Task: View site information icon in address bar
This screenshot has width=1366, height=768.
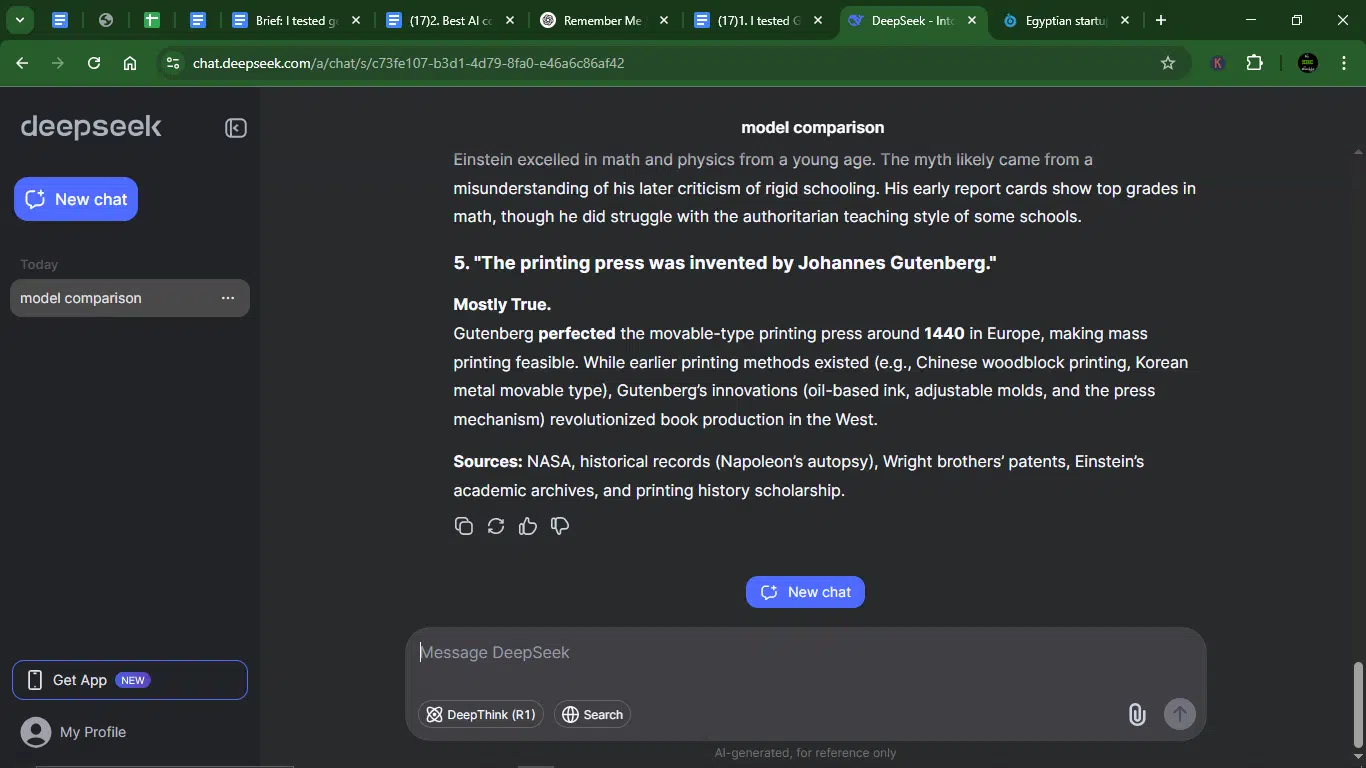Action: click(x=173, y=63)
